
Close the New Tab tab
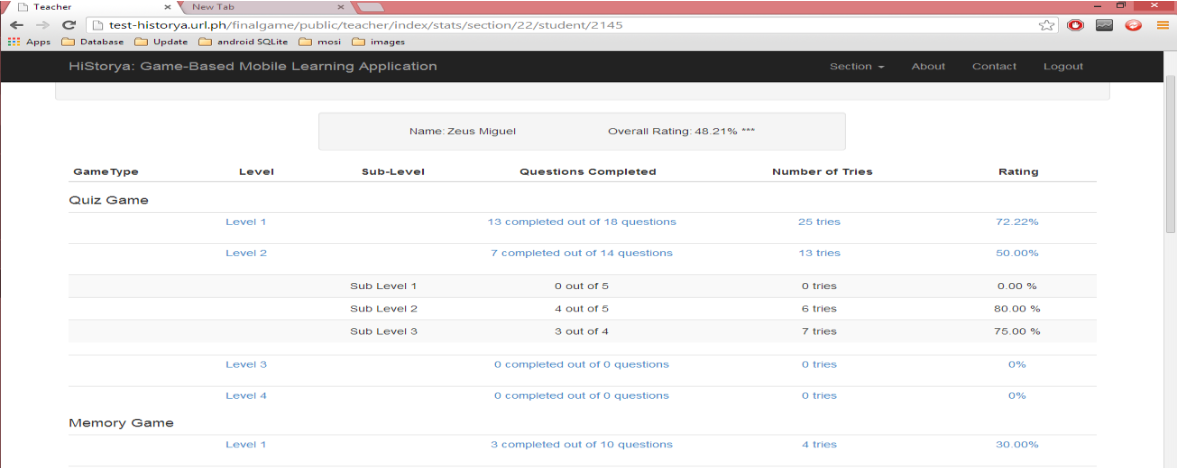(341, 7)
